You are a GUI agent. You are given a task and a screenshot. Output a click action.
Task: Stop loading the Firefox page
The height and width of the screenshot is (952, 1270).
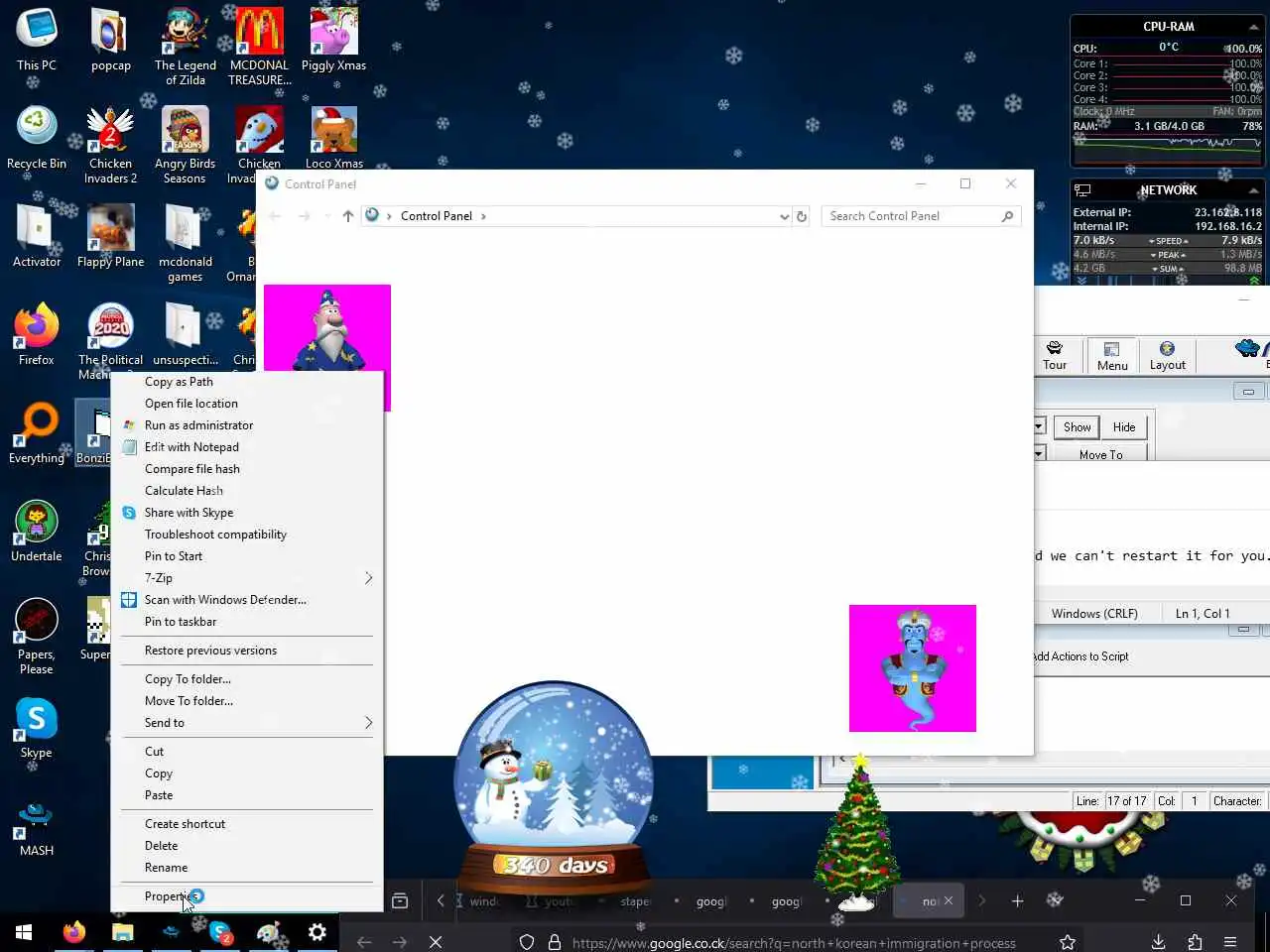[x=436, y=942]
